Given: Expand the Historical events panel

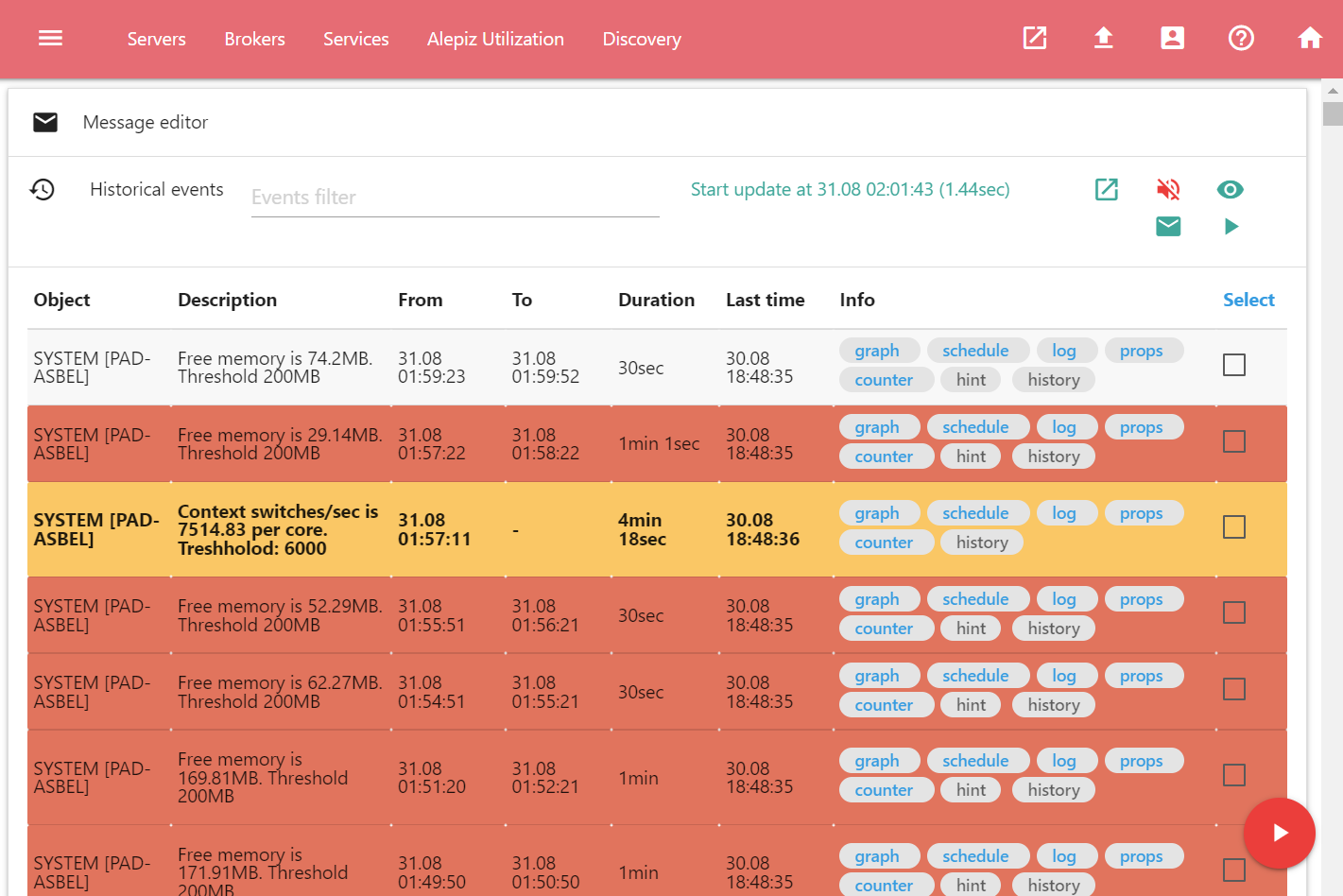Looking at the screenshot, I should [156, 189].
